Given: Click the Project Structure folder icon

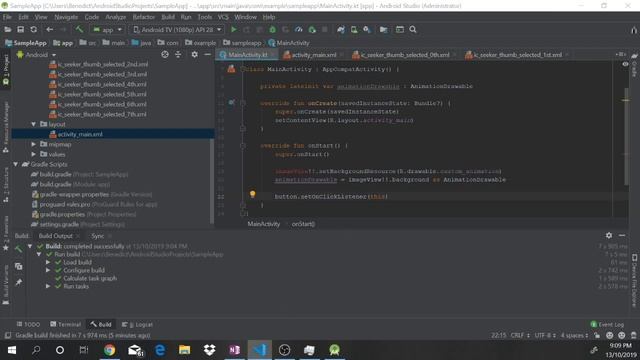Looking at the screenshot, I should tap(383, 29).
